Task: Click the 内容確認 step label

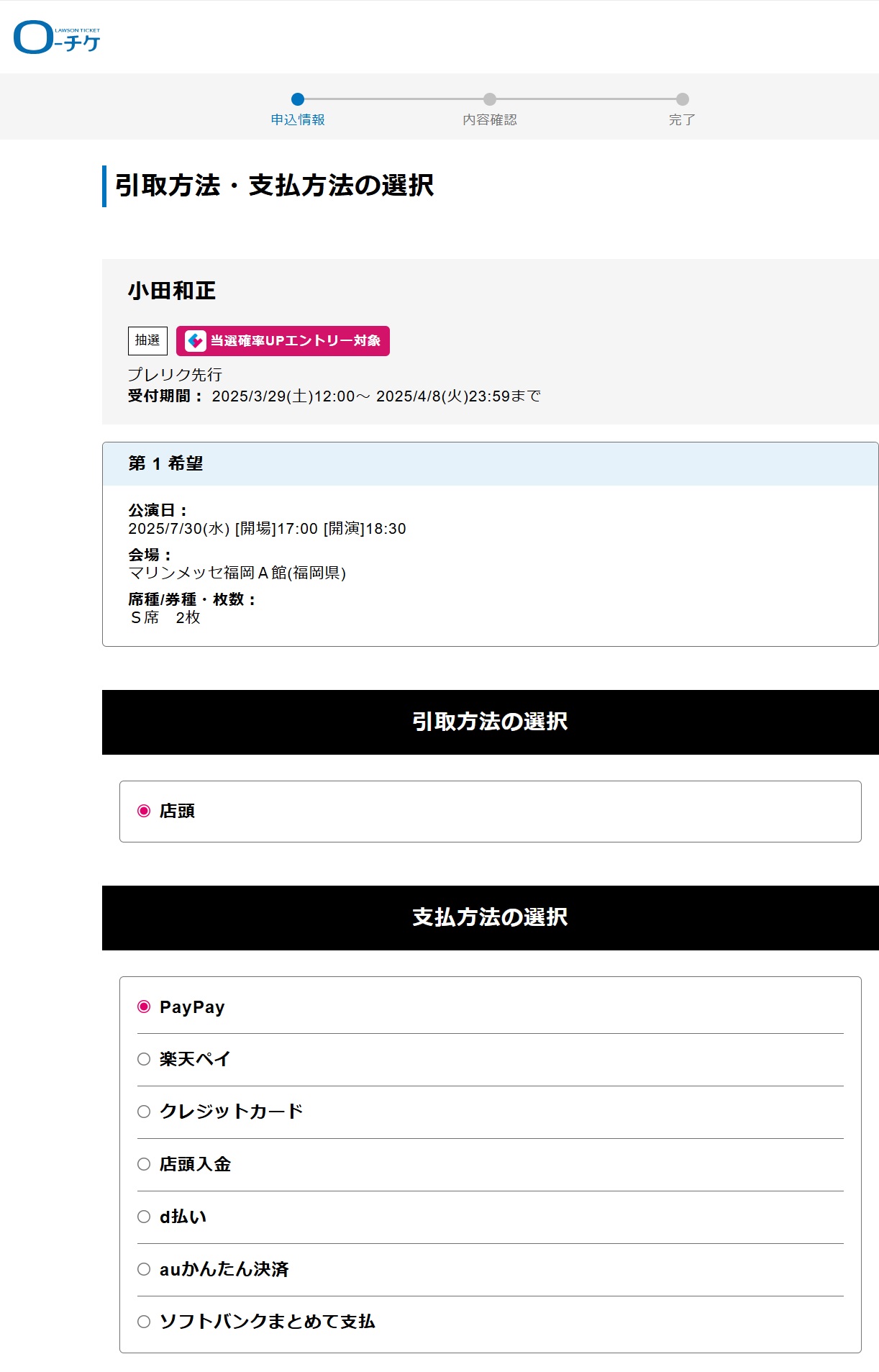Action: pos(490,120)
